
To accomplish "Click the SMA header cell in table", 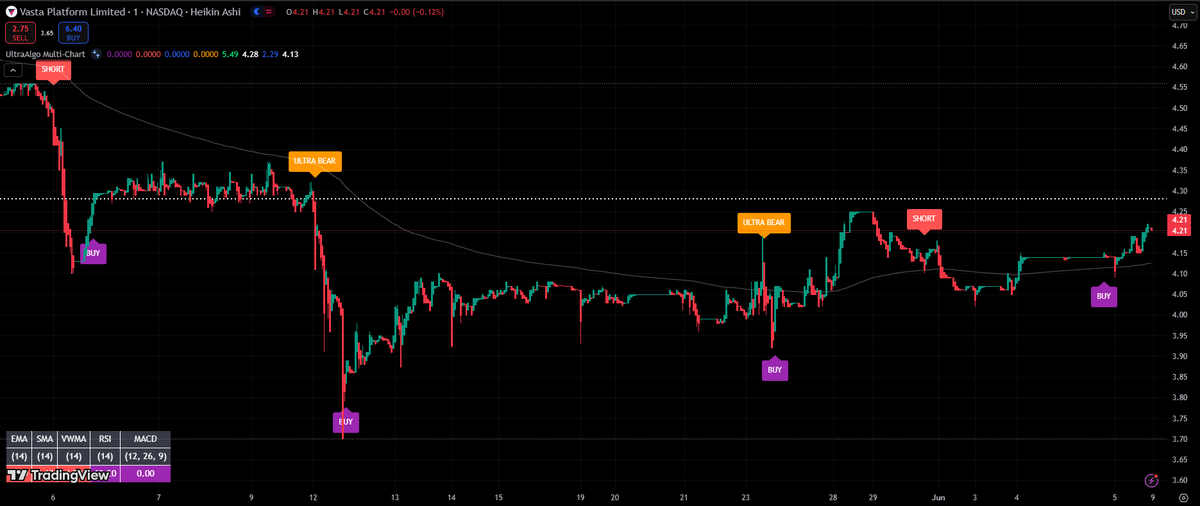I will click(45, 439).
